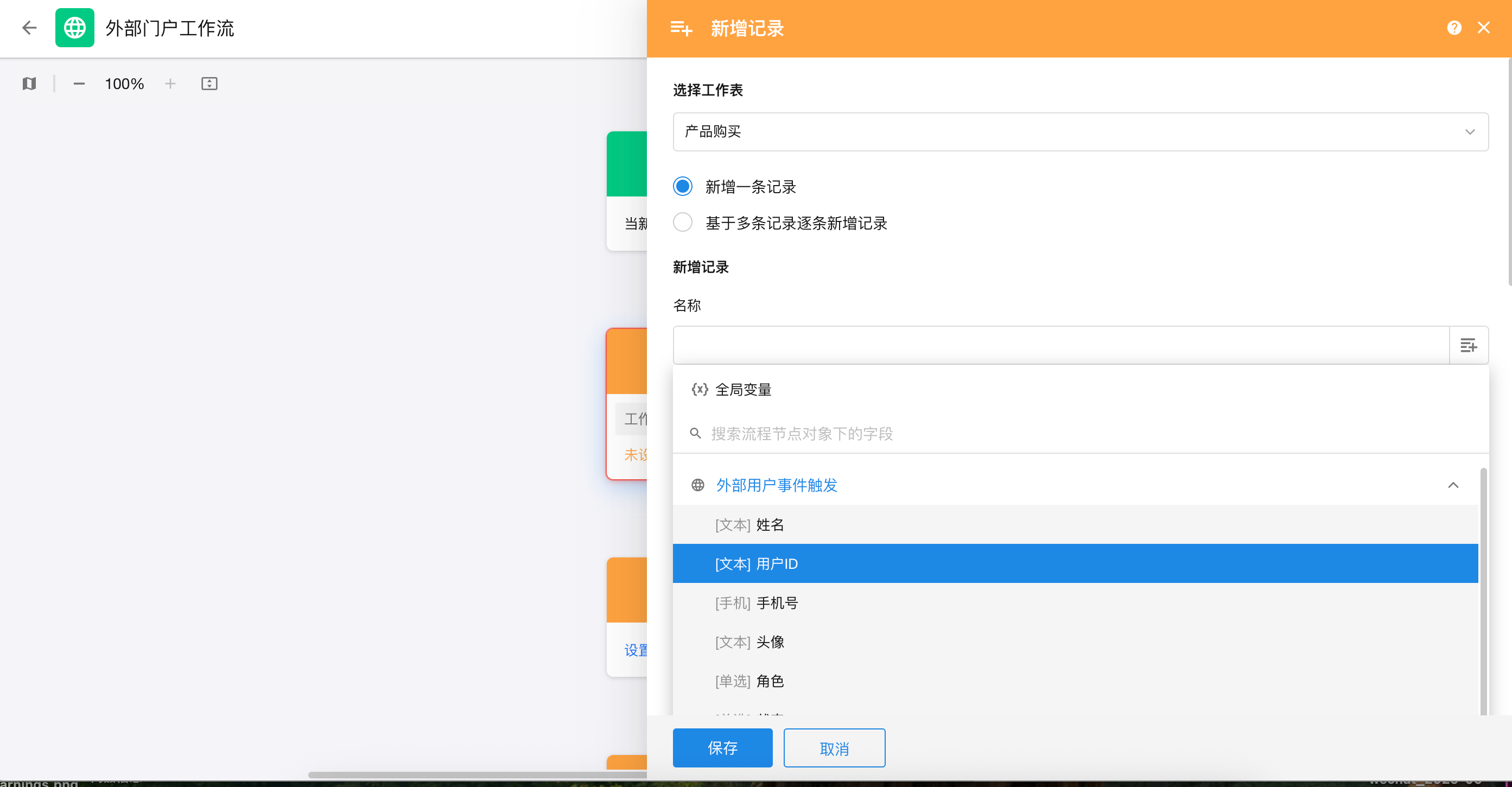
Task: Collapse the 外部用户事件触发 section
Action: [1453, 485]
